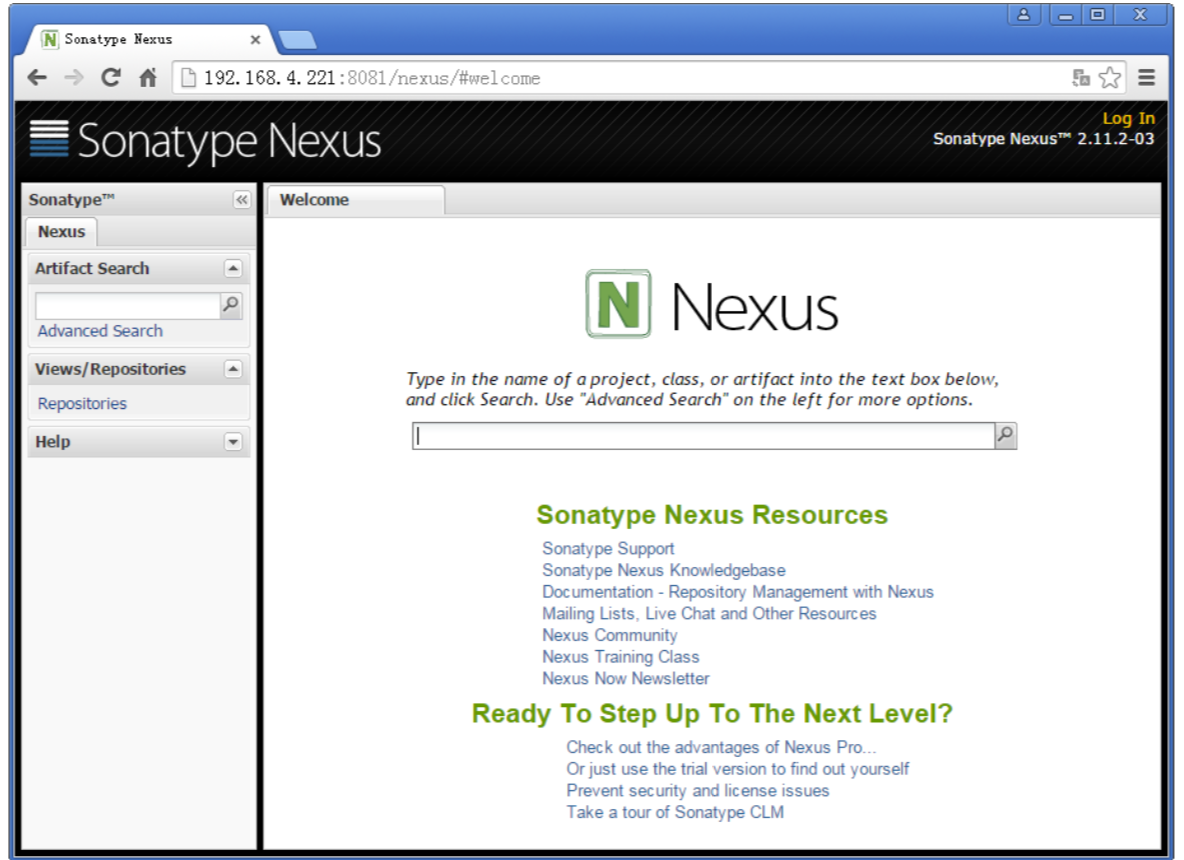Screen dimensions: 1184x860
Task: Minimize the browser window
Action: (1065, 14)
